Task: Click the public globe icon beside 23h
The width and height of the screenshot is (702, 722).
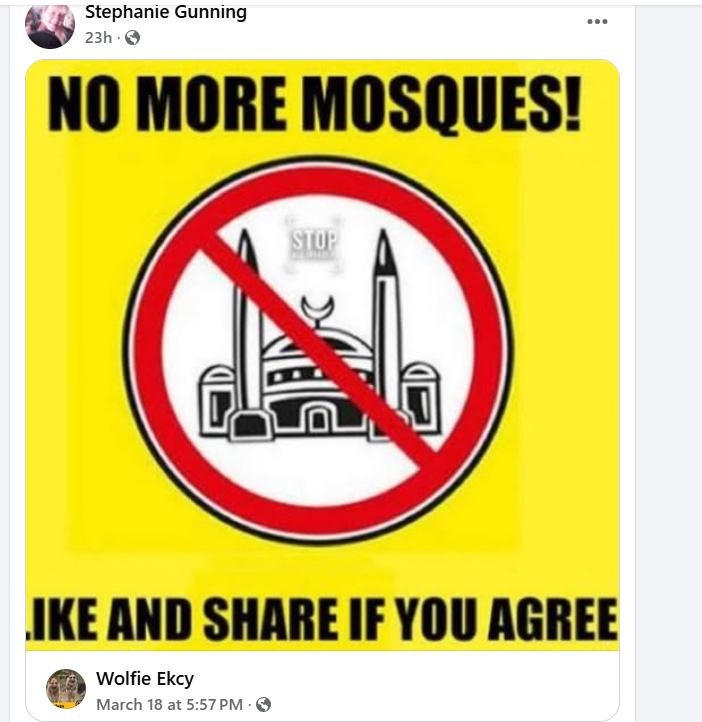Action: 132,37
